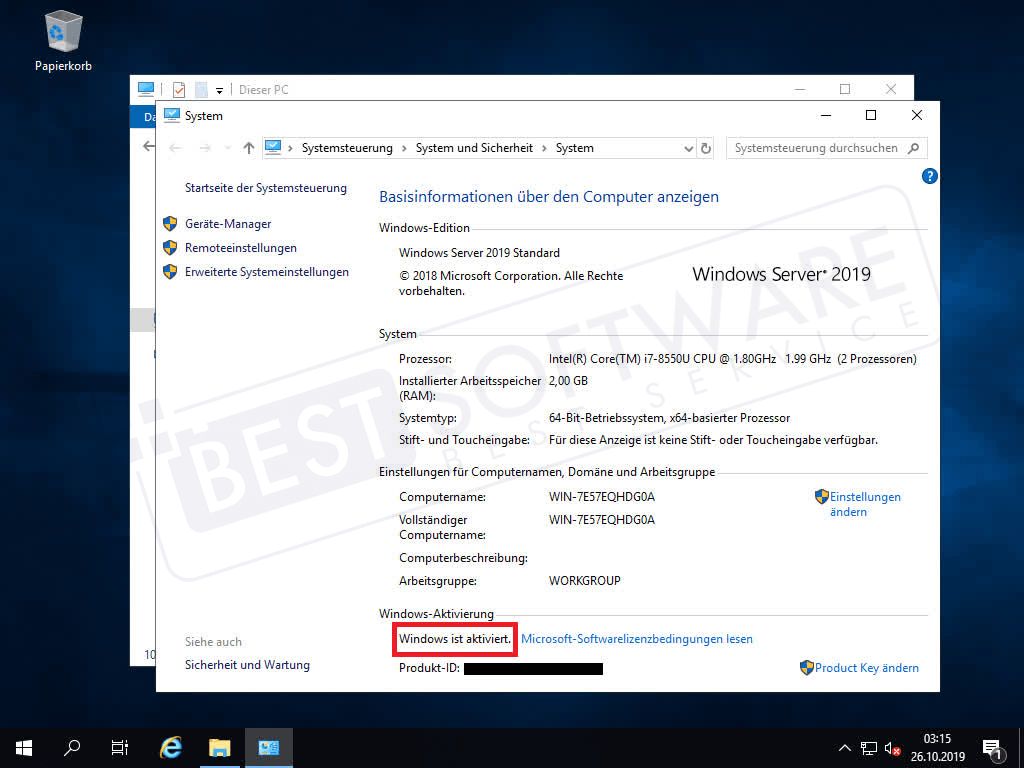Click the up arrow to parent folder
Screen dimensions: 1024x768
pos(248,147)
